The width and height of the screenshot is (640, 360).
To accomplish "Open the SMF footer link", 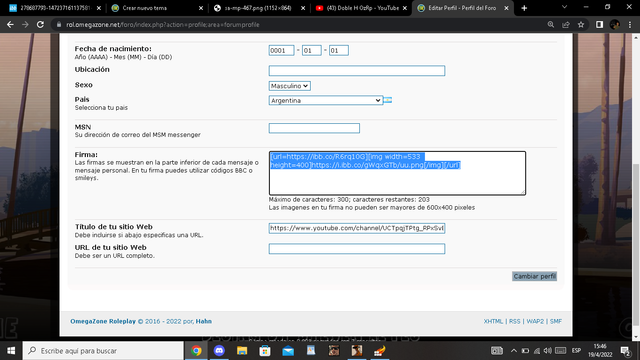I will (x=556, y=321).
